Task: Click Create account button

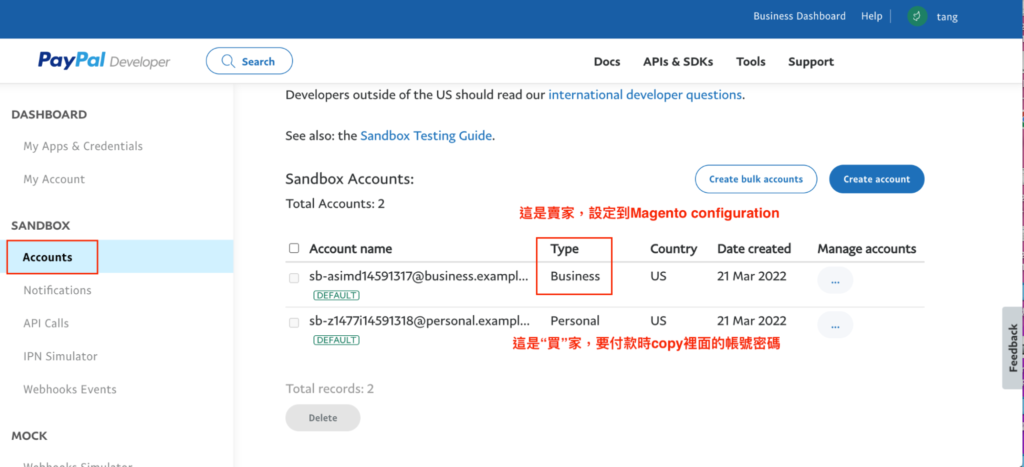Action: point(876,179)
